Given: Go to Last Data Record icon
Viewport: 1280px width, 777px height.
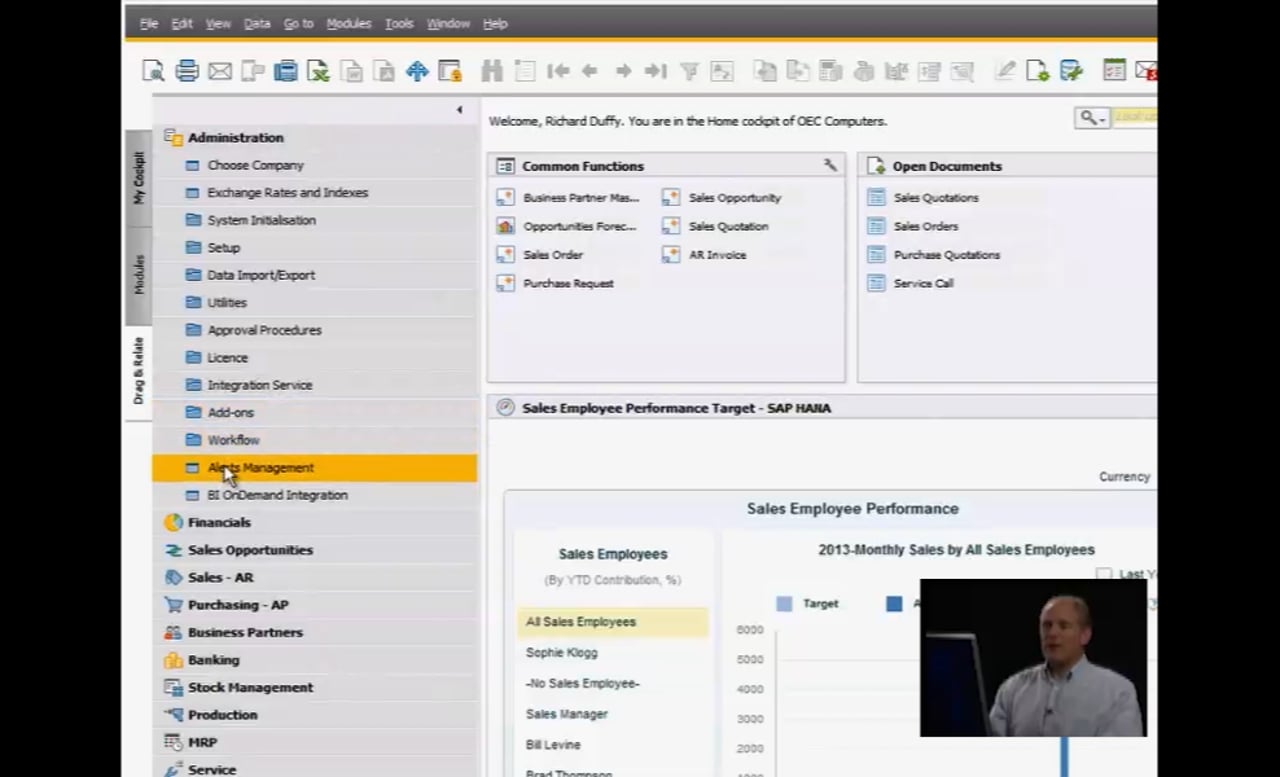Looking at the screenshot, I should pyautogui.click(x=656, y=70).
